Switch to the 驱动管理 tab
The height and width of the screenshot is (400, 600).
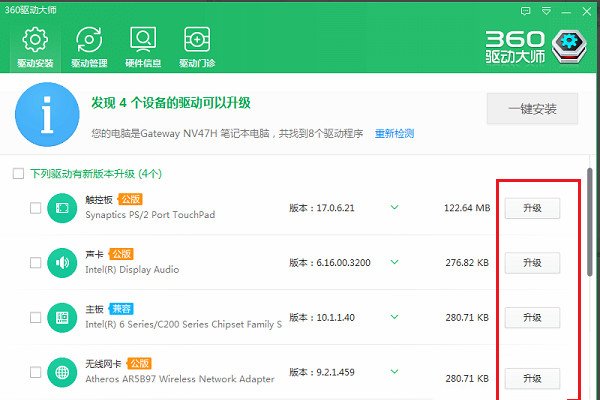point(88,47)
